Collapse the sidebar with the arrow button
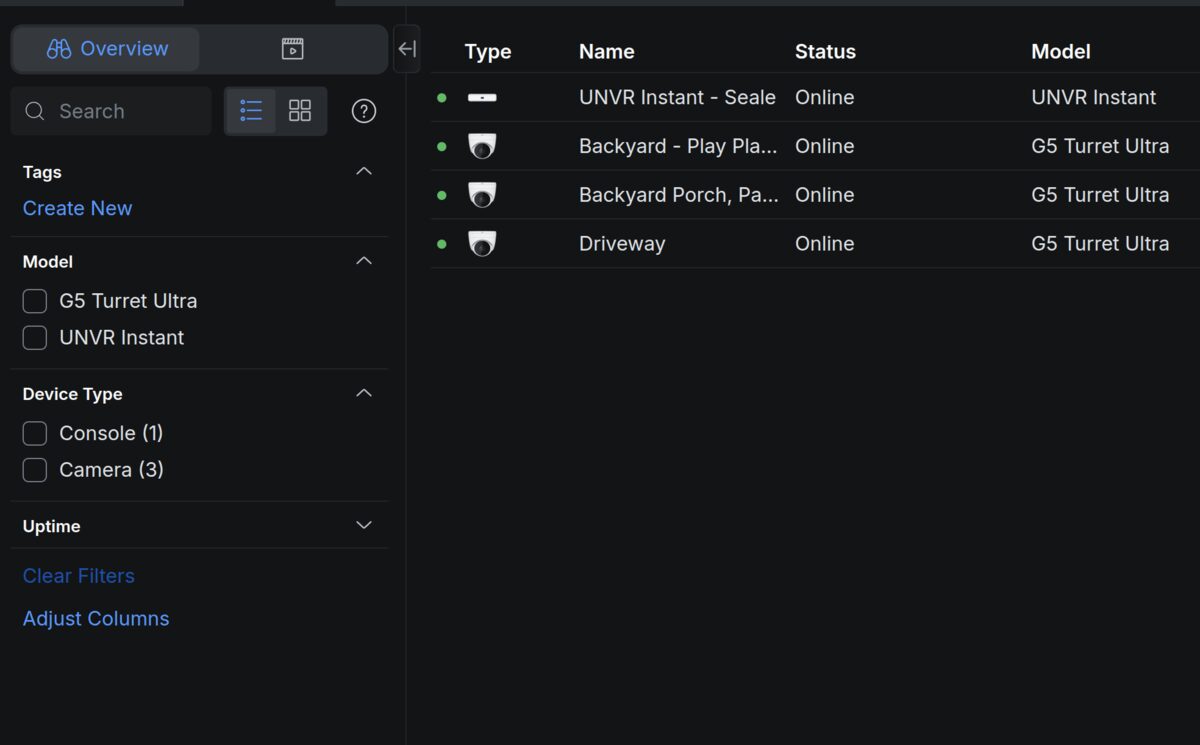Image resolution: width=1200 pixels, height=745 pixels. click(x=407, y=49)
